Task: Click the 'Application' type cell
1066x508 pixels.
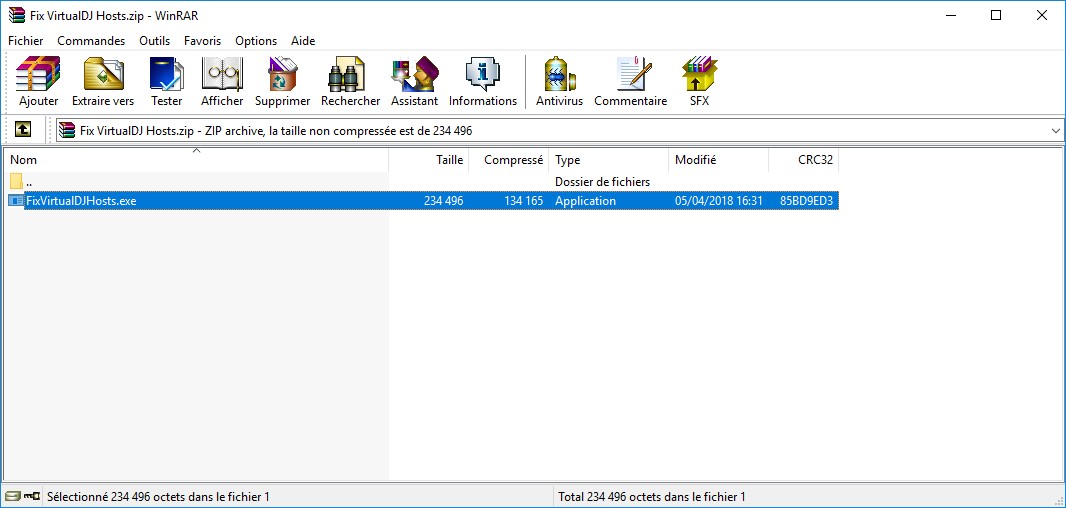Action: click(x=585, y=201)
